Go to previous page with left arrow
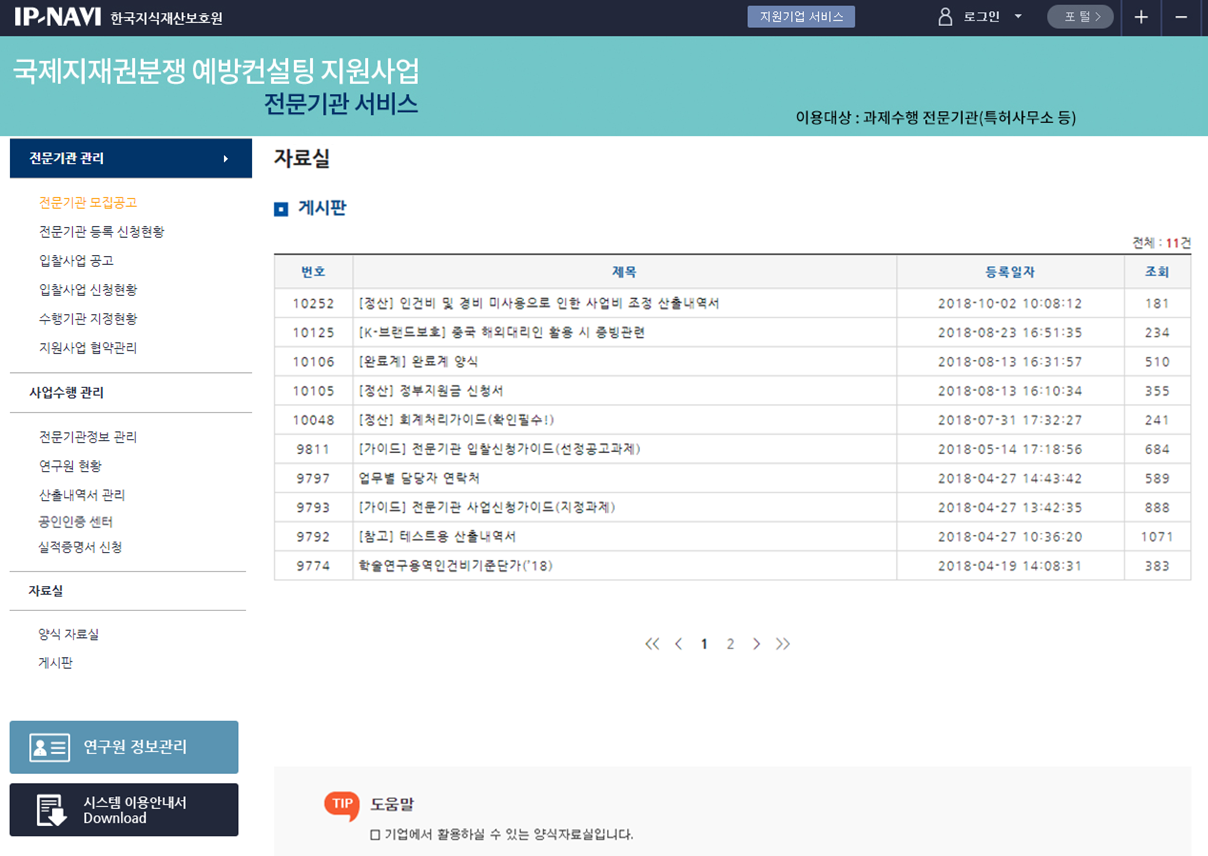 click(x=678, y=644)
